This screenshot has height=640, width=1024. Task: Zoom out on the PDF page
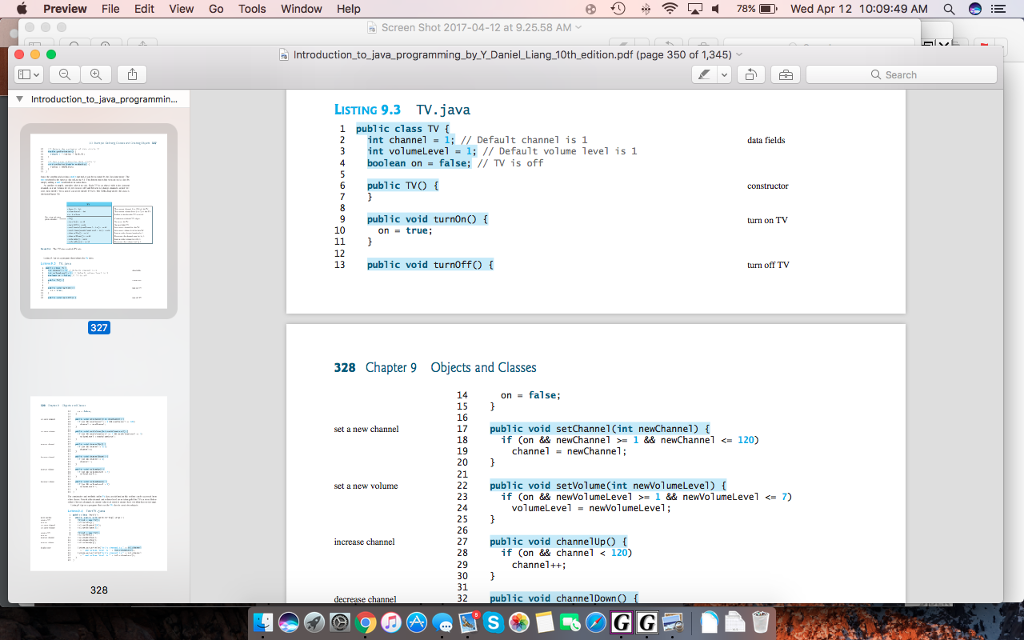[62, 73]
